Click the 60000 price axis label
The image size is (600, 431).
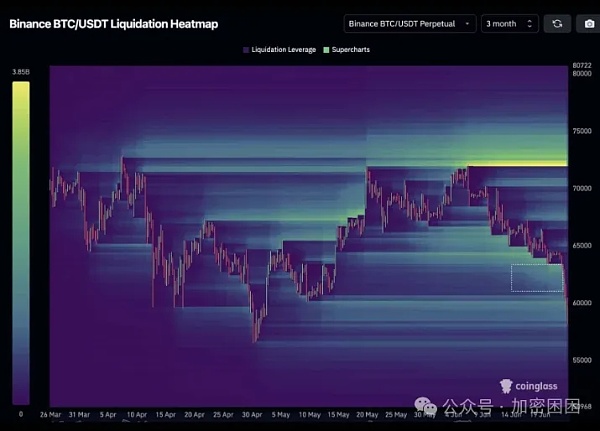[582, 303]
